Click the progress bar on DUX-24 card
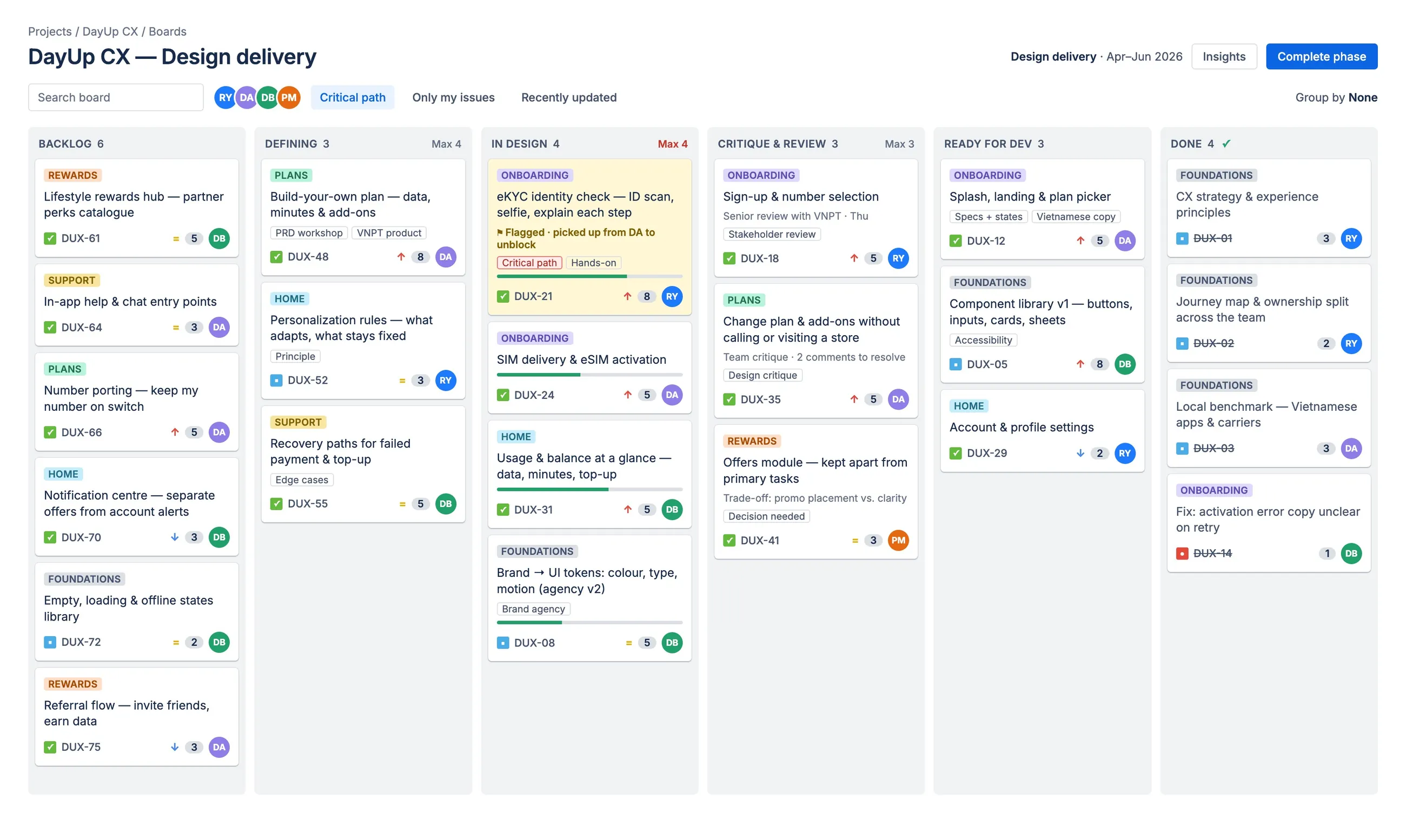The height and width of the screenshot is (840, 1406). pyautogui.click(x=589, y=375)
